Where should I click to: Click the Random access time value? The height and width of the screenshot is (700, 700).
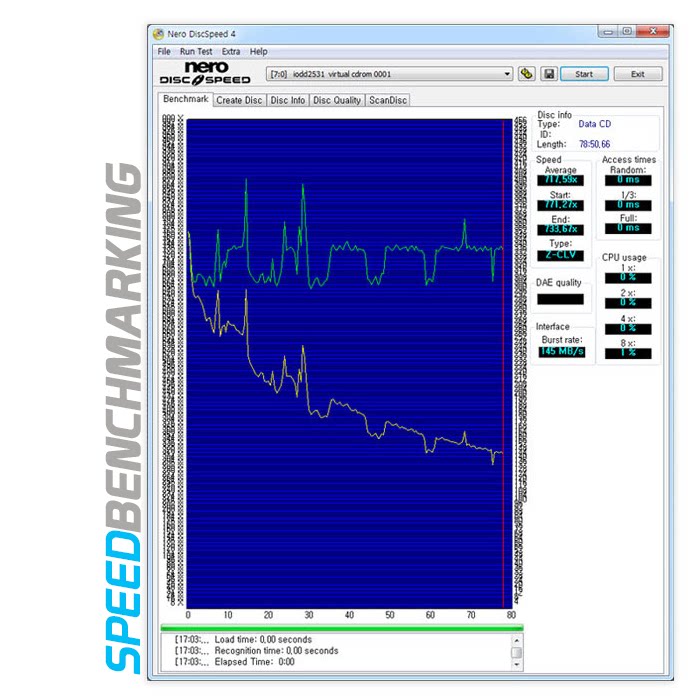tap(628, 180)
